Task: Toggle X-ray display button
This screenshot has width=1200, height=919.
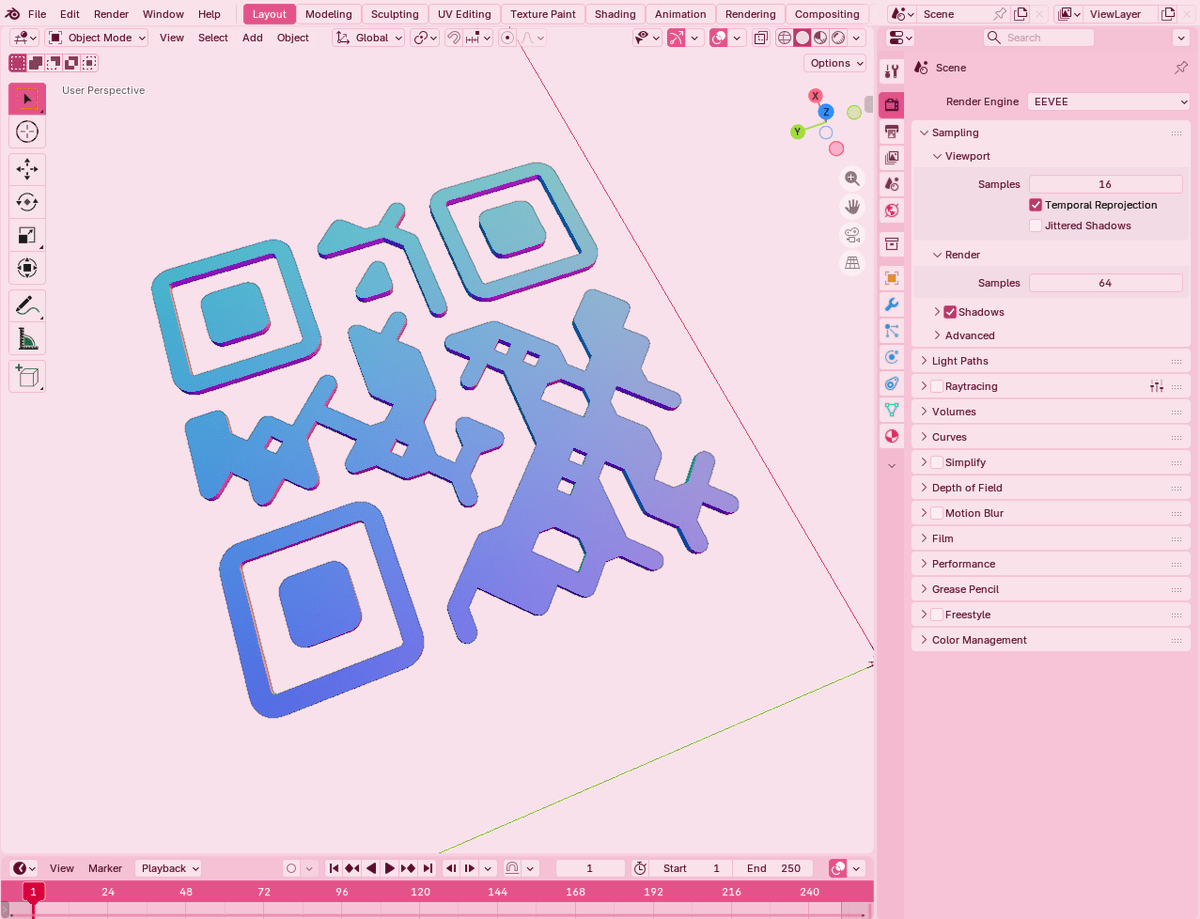Action: (x=761, y=38)
